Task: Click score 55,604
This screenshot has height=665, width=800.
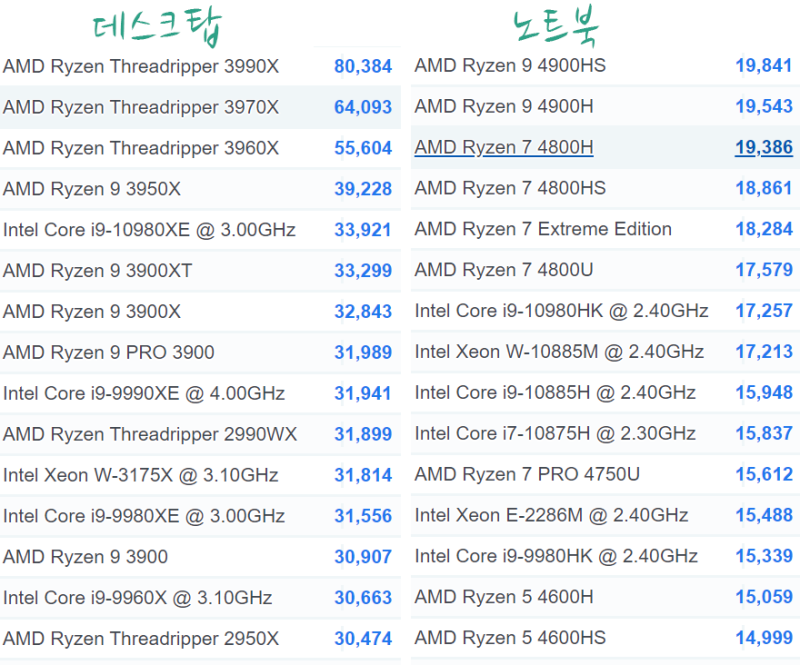Action: point(363,148)
